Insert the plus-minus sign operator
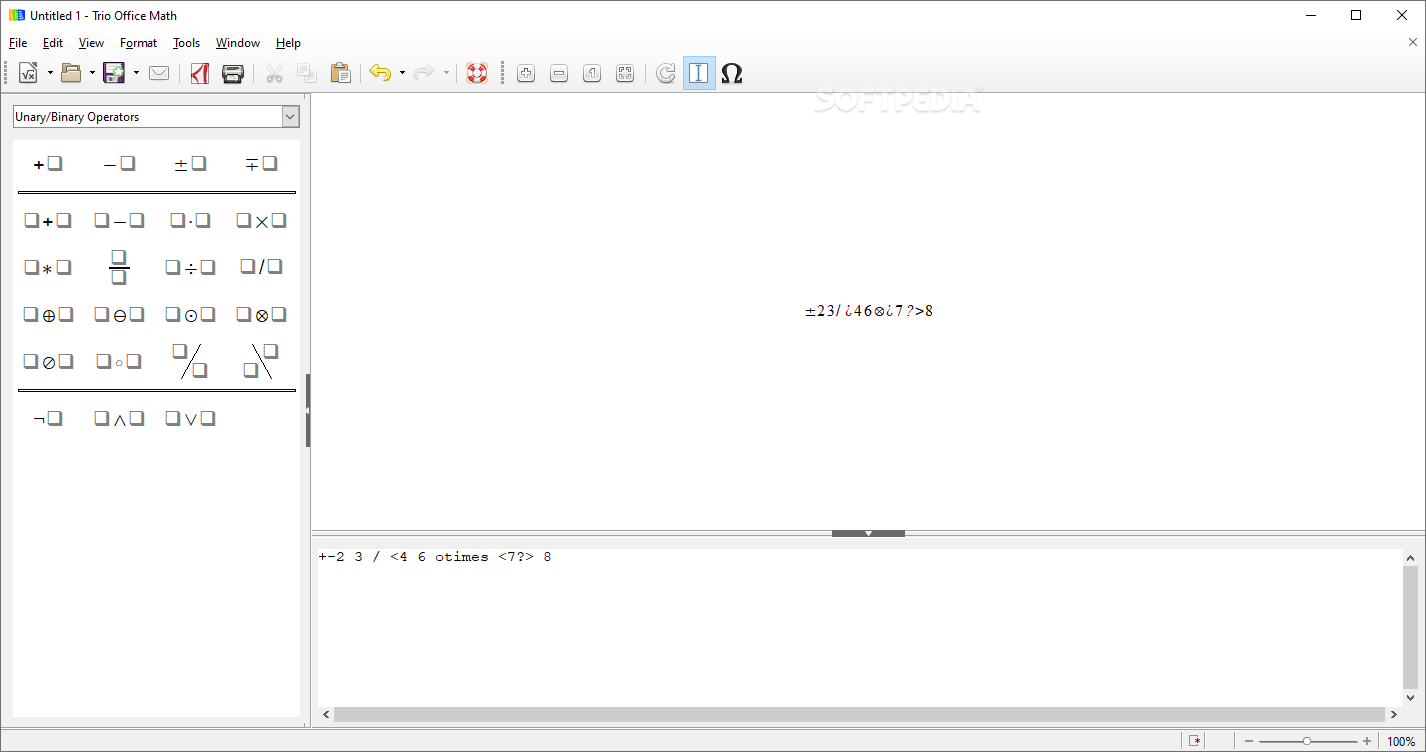 (x=190, y=164)
